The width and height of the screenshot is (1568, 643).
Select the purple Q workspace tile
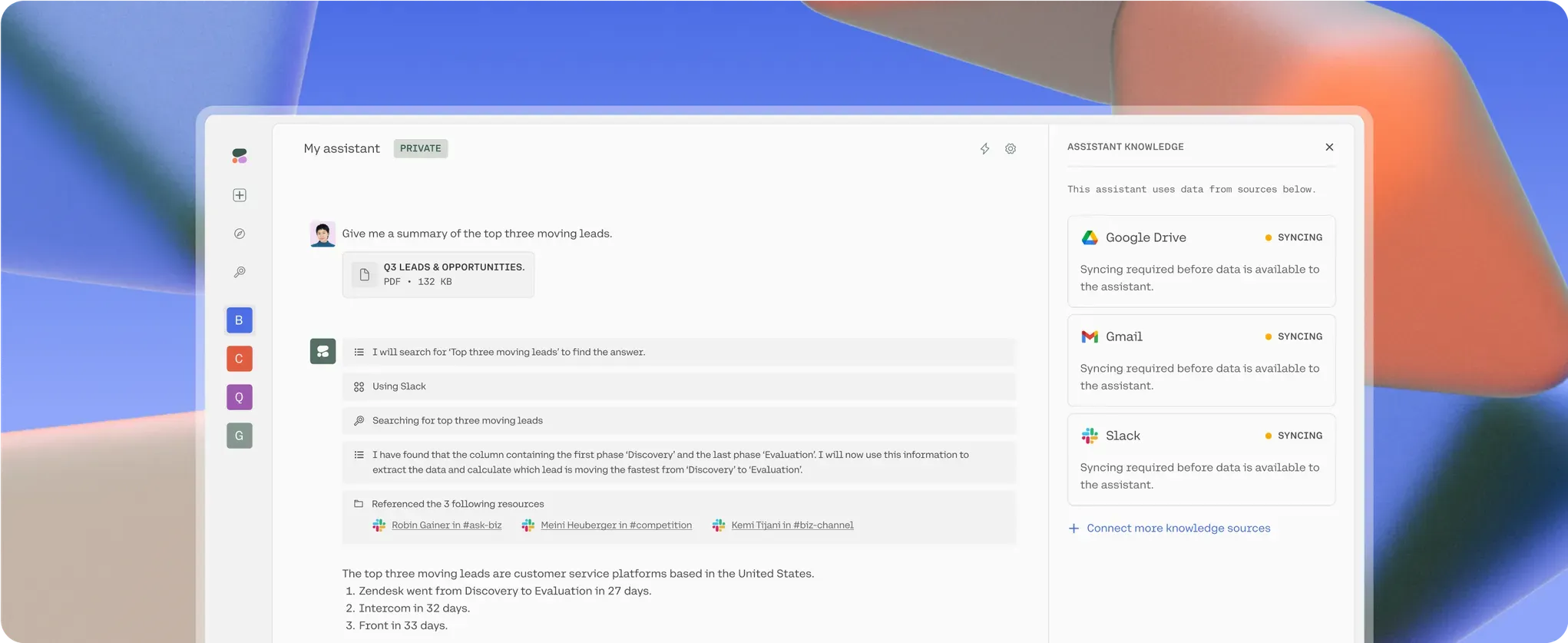[x=240, y=397]
